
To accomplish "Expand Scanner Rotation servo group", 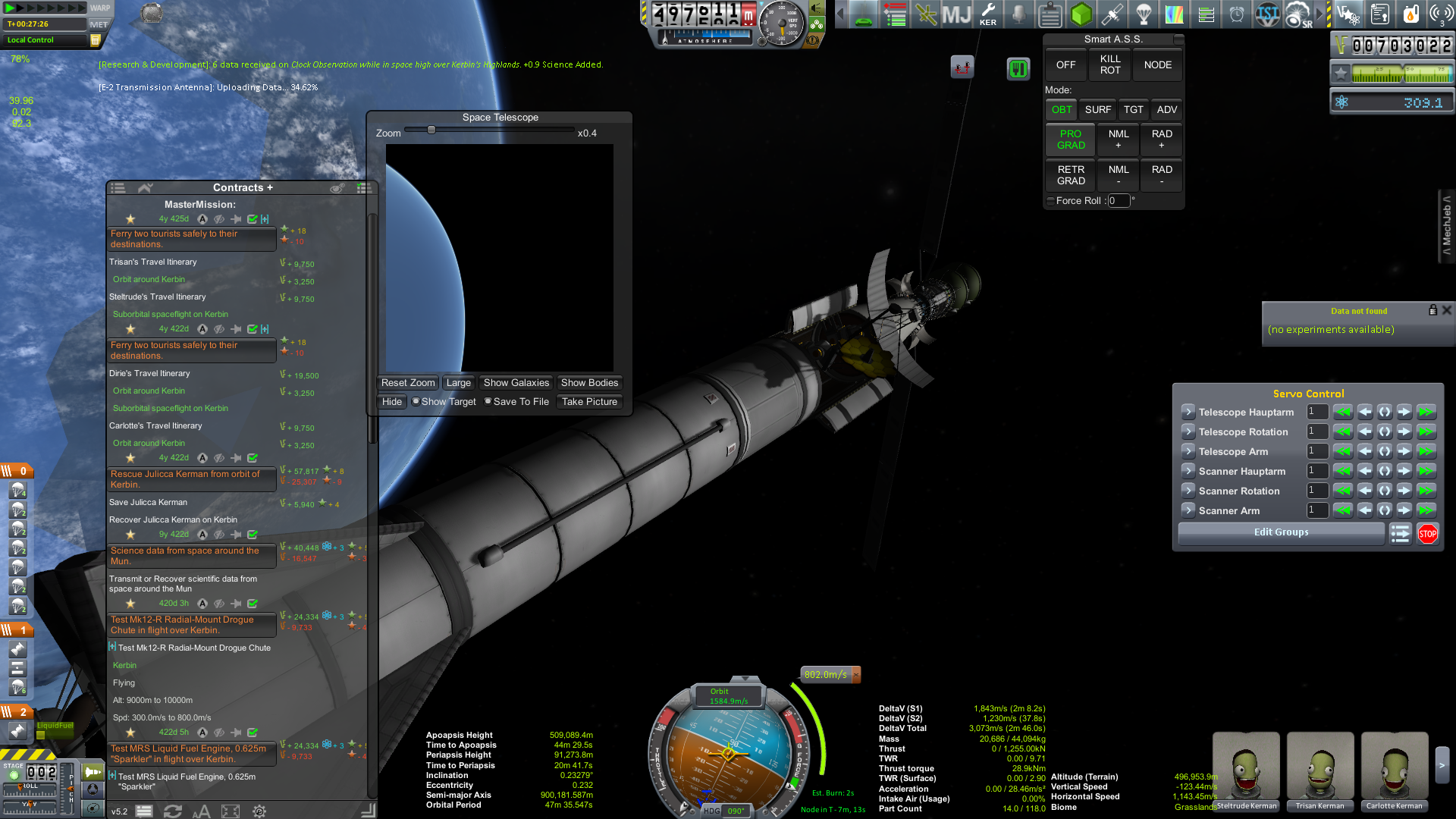I will click(x=1188, y=491).
